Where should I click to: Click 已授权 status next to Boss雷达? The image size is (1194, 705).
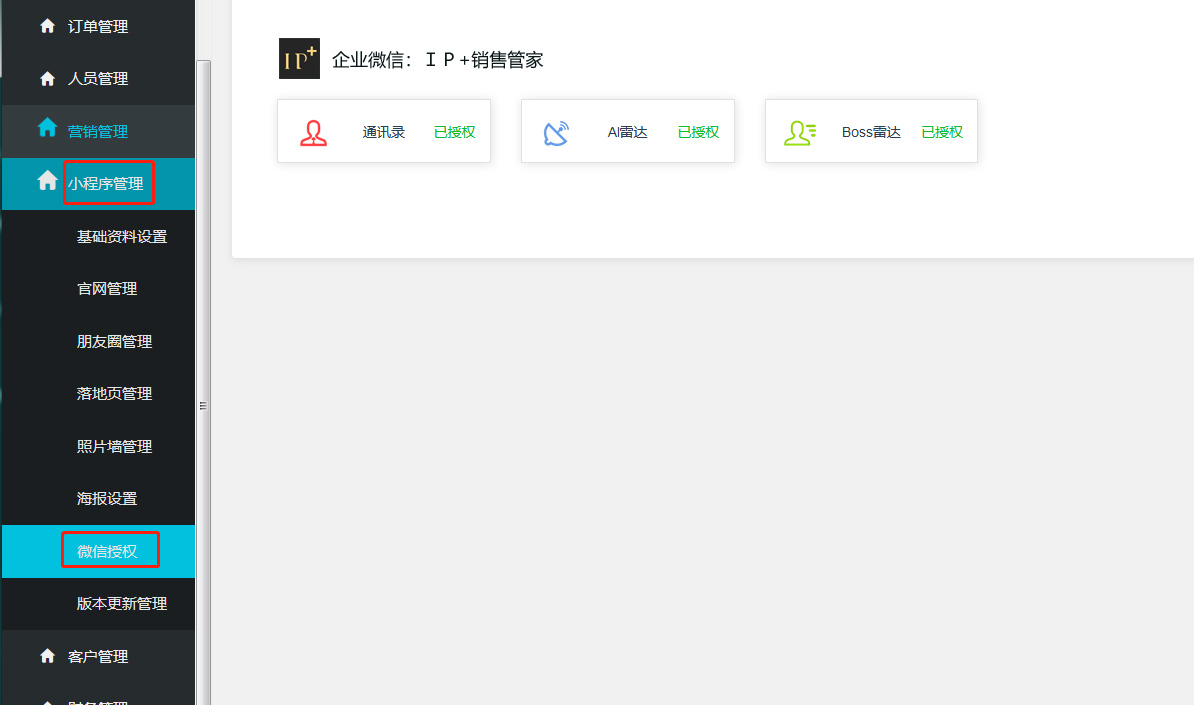point(942,132)
